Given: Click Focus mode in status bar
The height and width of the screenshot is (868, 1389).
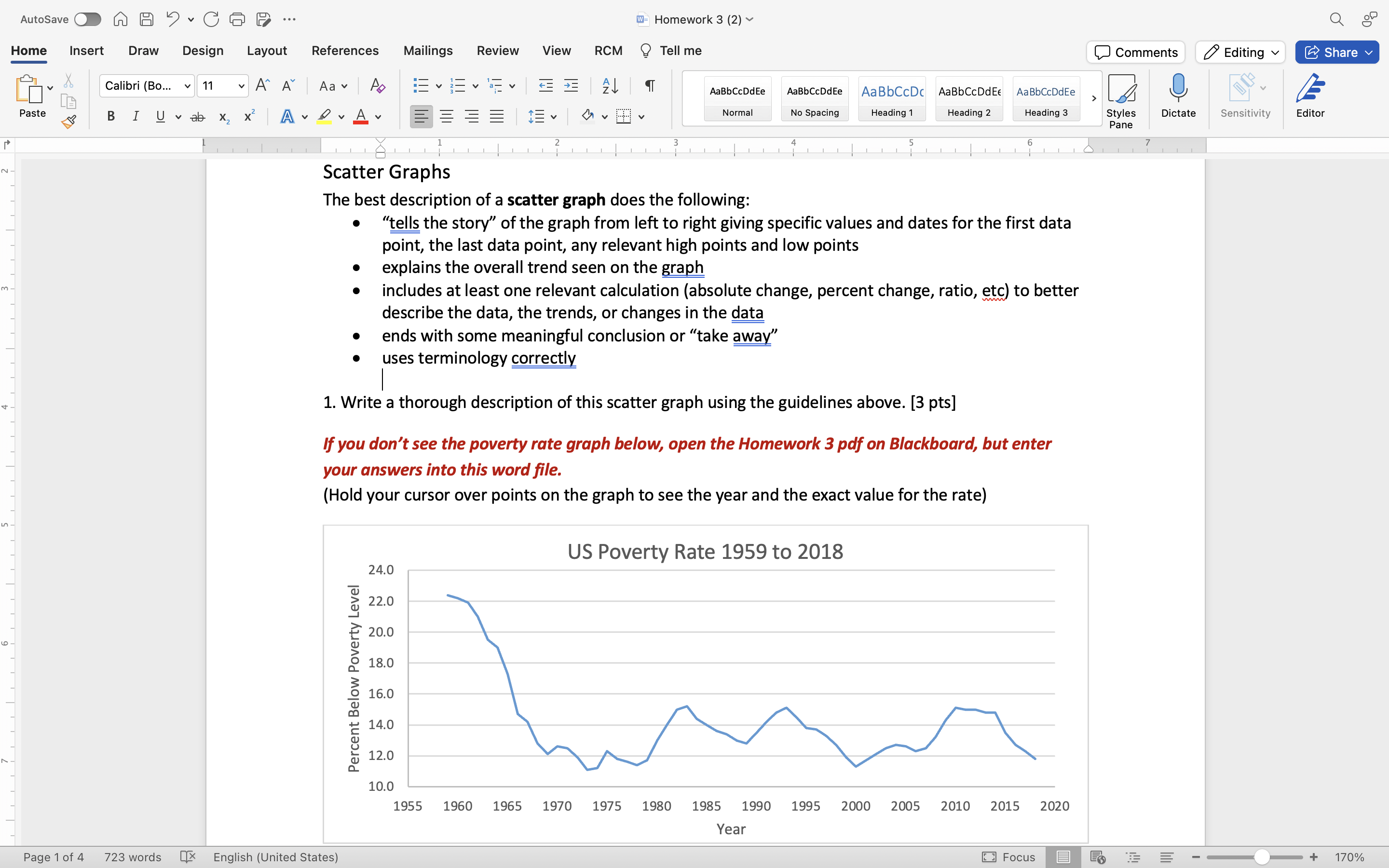Looking at the screenshot, I should point(1008,857).
